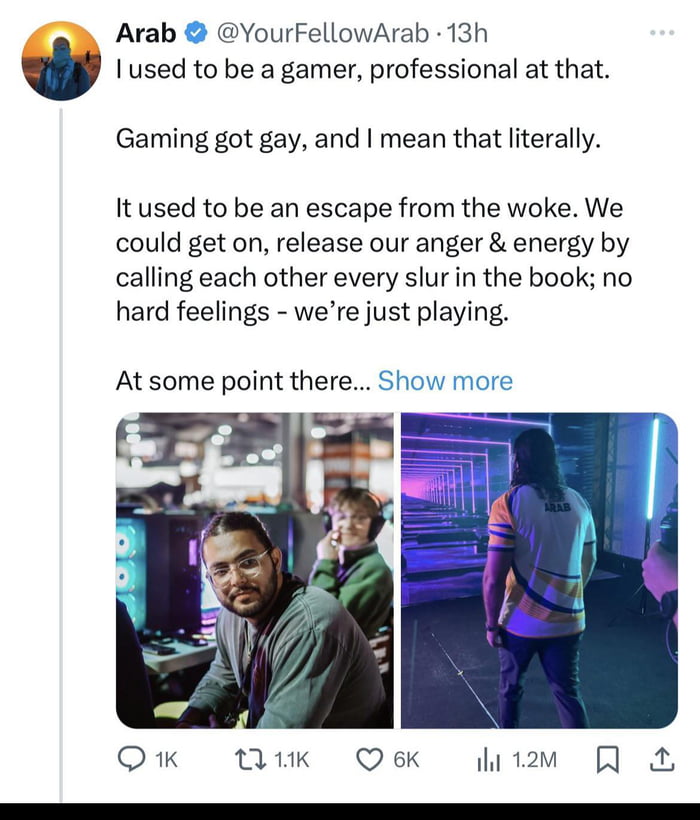This screenshot has height=820, width=700.
Task: Expand the post with "Show more"
Action: (x=445, y=381)
